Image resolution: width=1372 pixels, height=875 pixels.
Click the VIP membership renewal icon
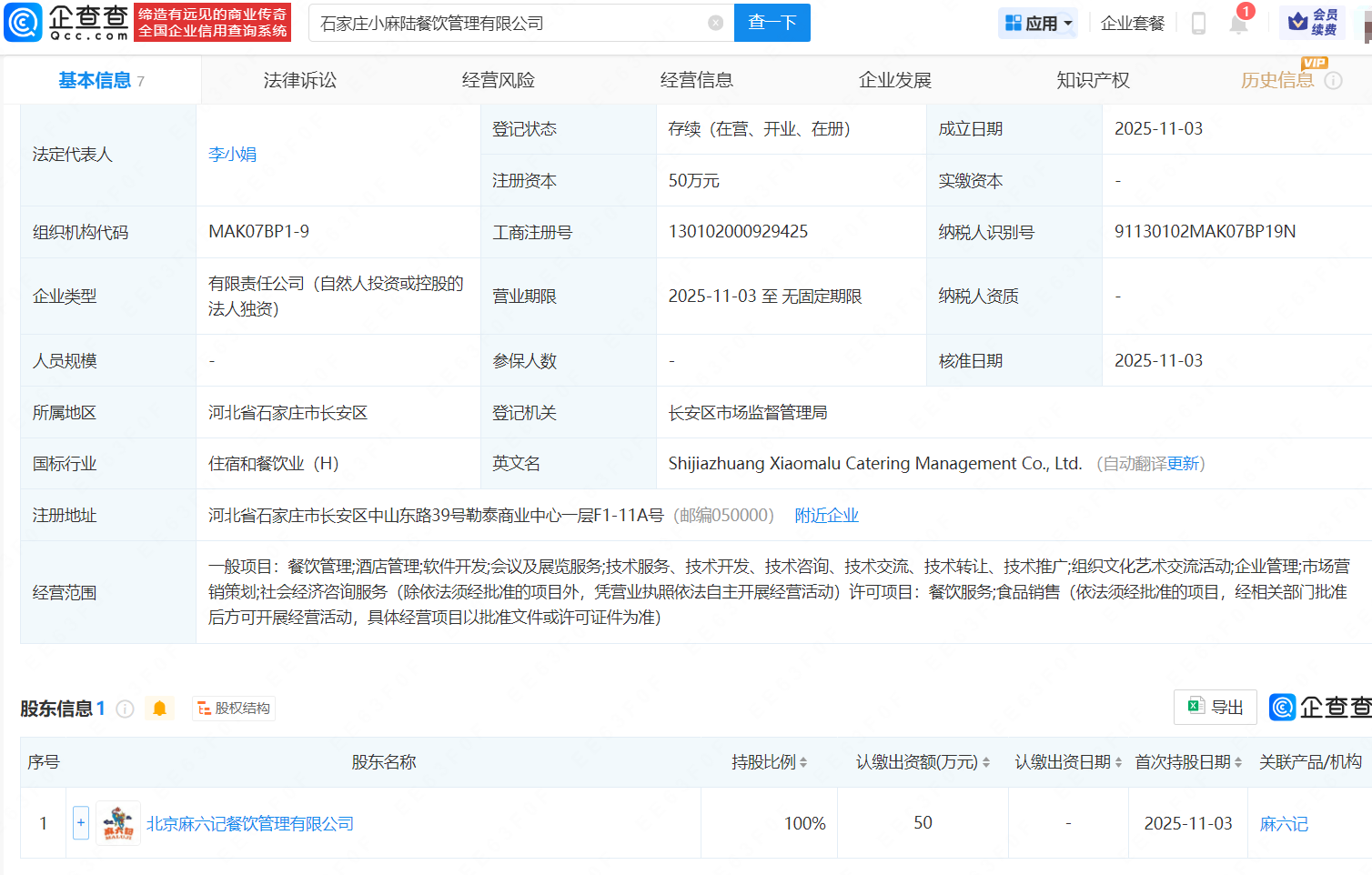point(1312,23)
